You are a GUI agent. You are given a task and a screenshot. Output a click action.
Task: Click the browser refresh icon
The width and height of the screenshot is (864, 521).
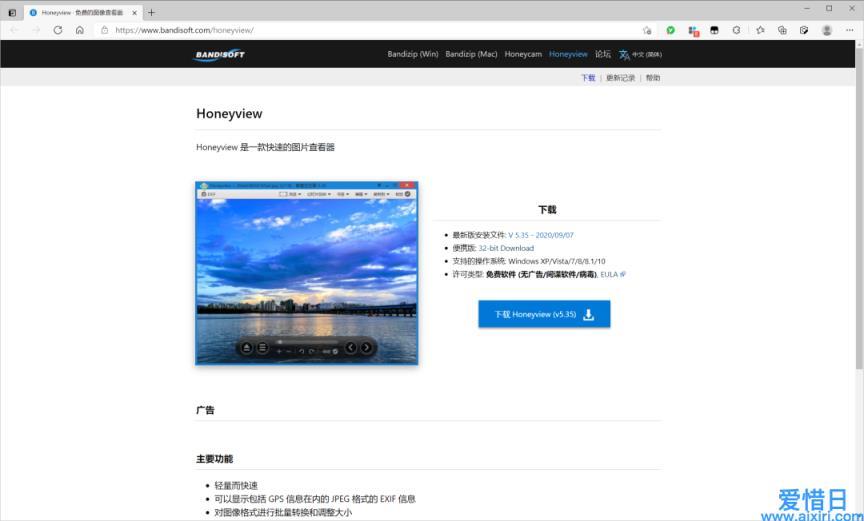(x=58, y=30)
